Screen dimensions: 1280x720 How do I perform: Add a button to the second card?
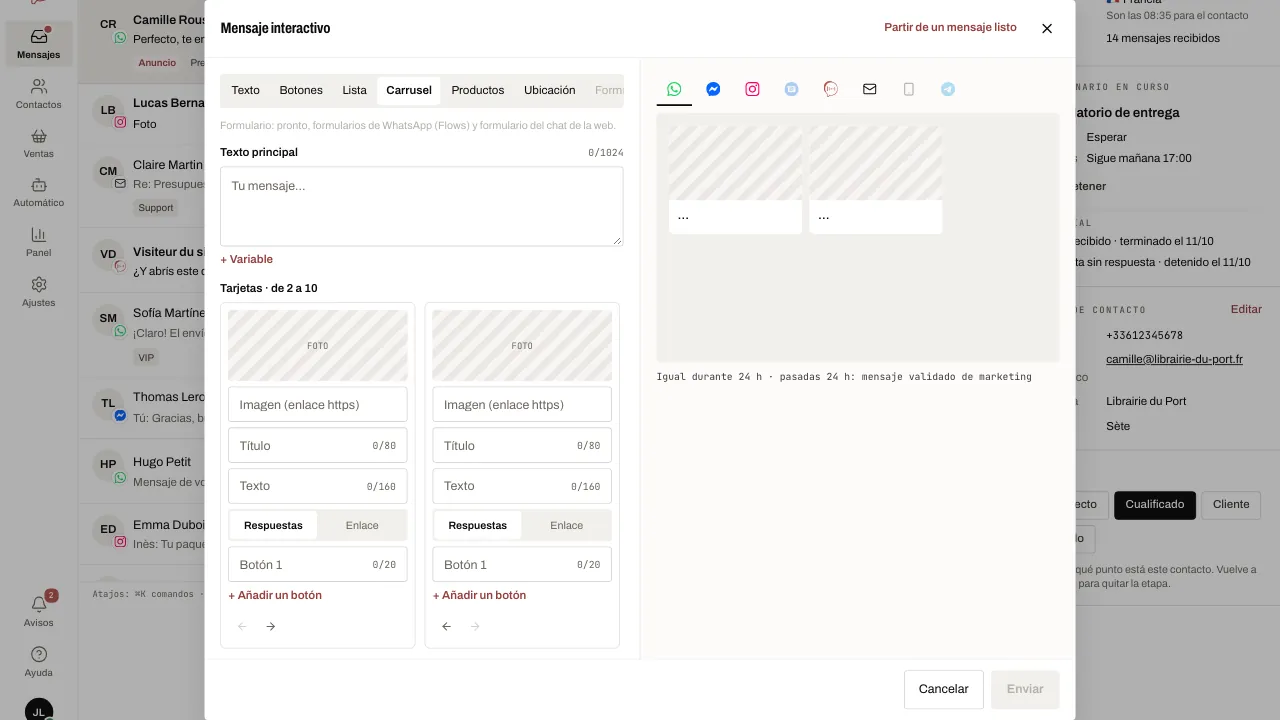pos(479,595)
